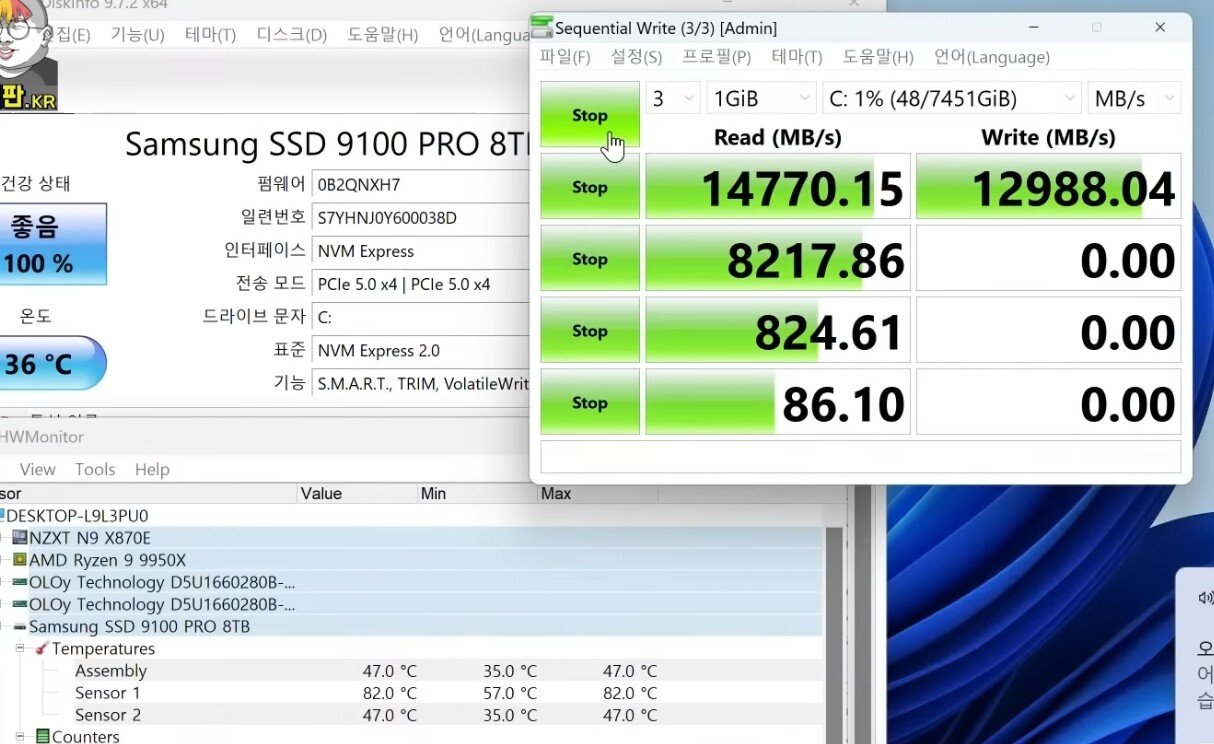This screenshot has width=1214, height=744.
Task: Click the drive letter field C:
Action: [x=421, y=316]
